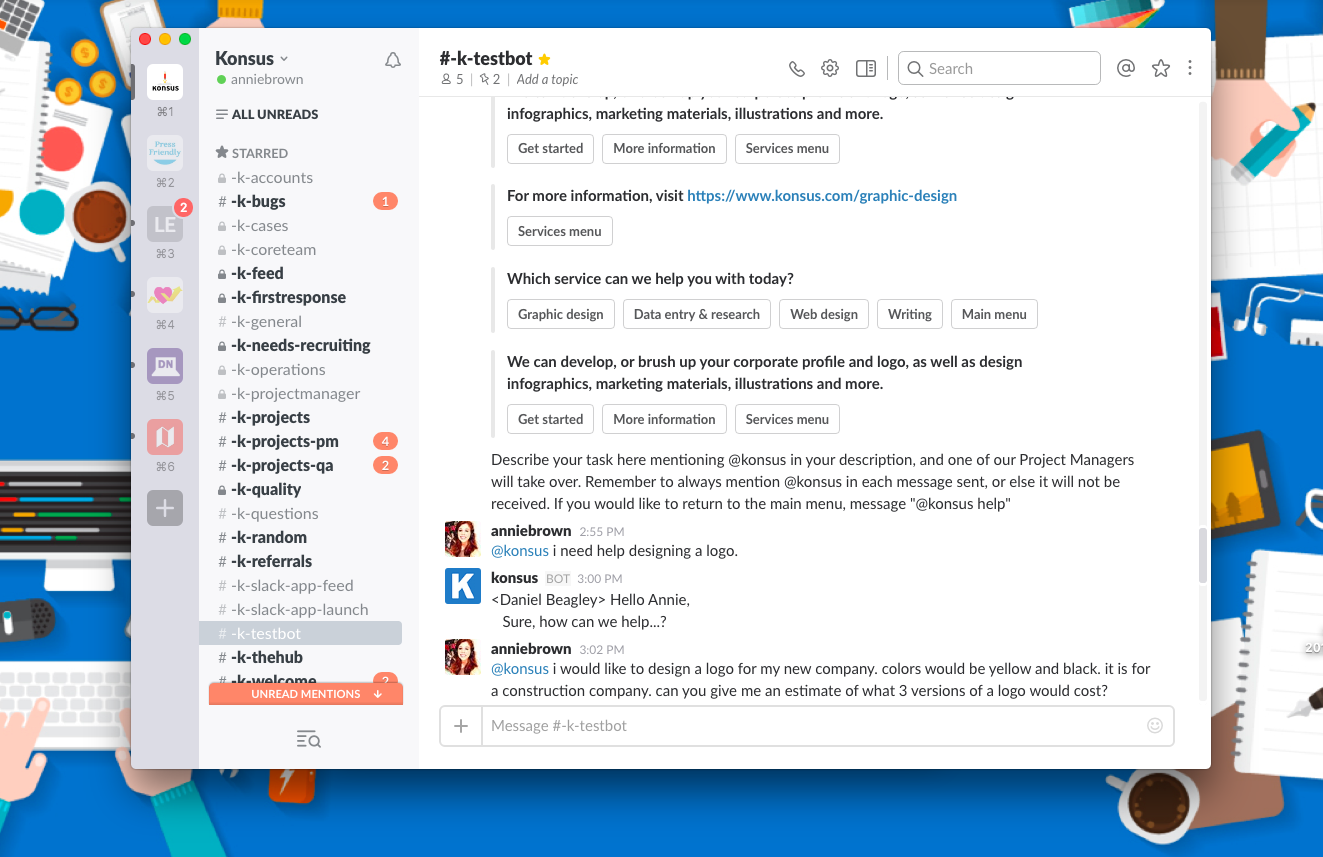
Task: Switch to the DN workspace
Action: pos(165,366)
